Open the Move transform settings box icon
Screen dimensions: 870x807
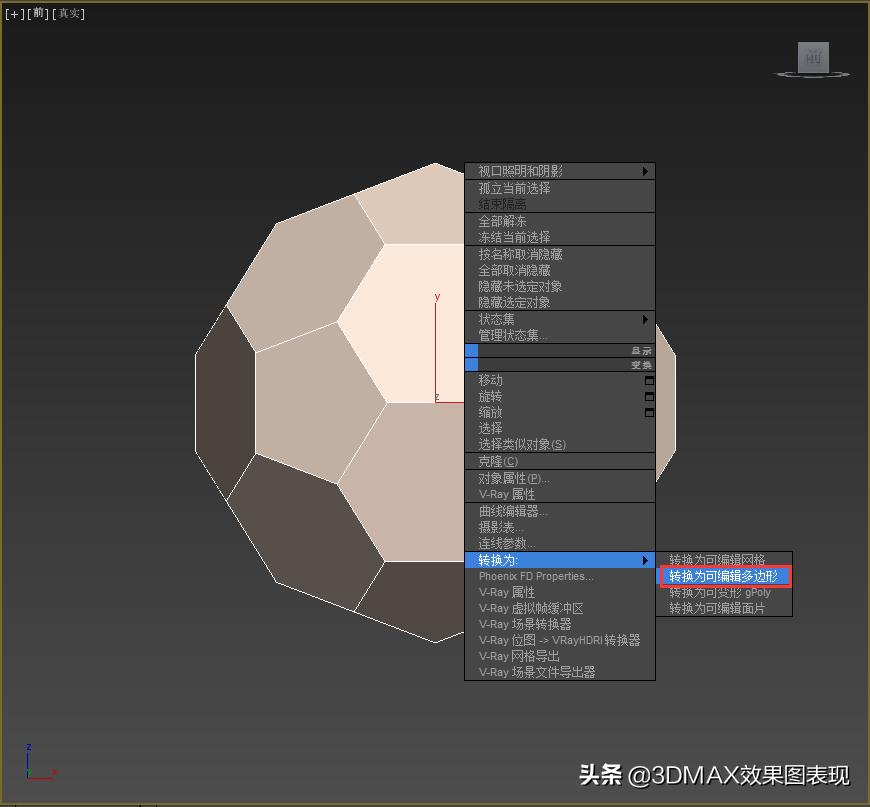click(649, 381)
